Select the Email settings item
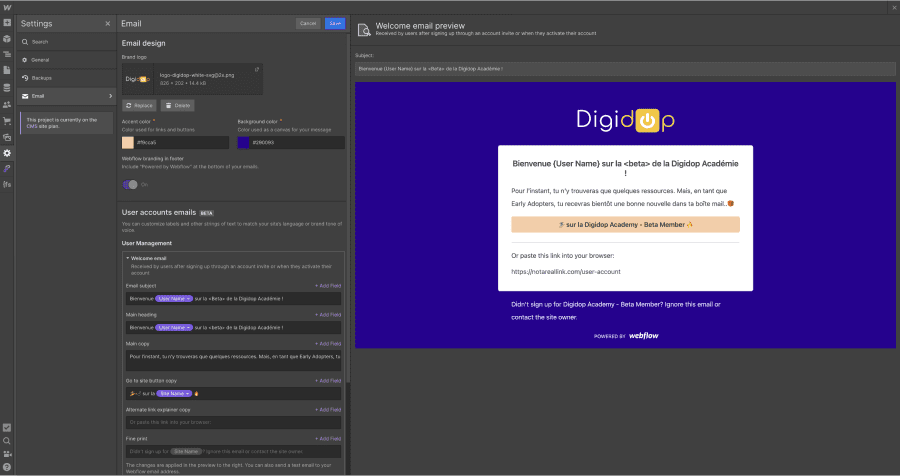 click(66, 96)
